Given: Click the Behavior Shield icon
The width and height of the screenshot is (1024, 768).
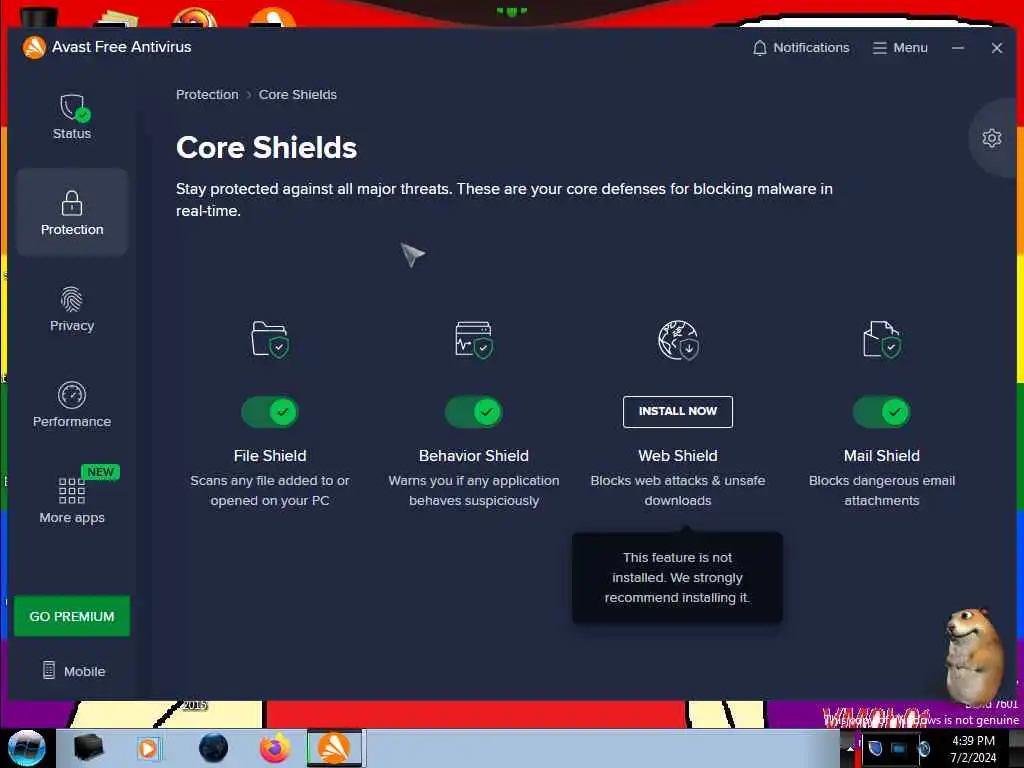Looking at the screenshot, I should coord(473,339).
